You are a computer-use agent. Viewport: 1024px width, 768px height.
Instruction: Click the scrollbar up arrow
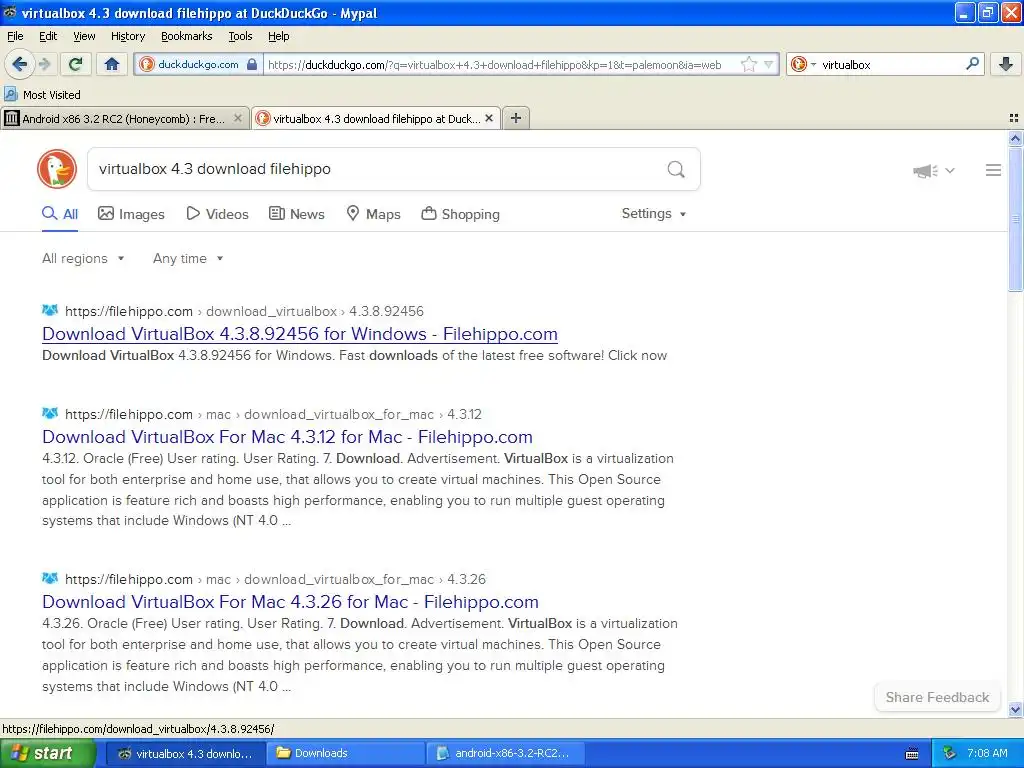1015,138
